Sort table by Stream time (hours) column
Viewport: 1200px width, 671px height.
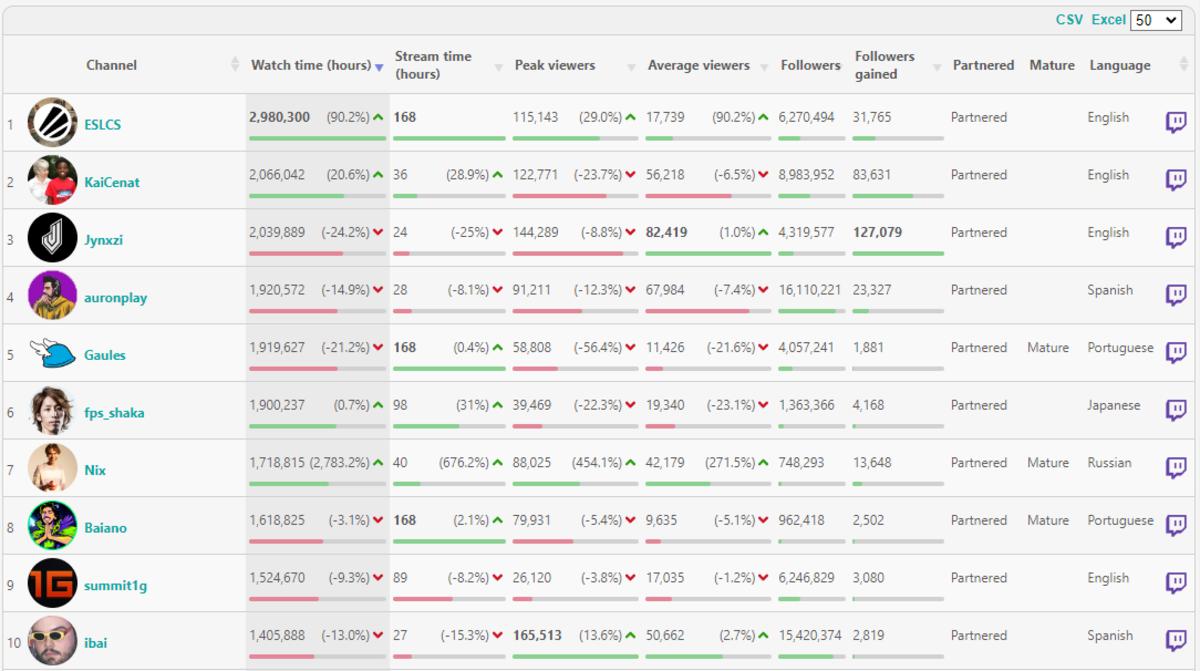click(432, 66)
